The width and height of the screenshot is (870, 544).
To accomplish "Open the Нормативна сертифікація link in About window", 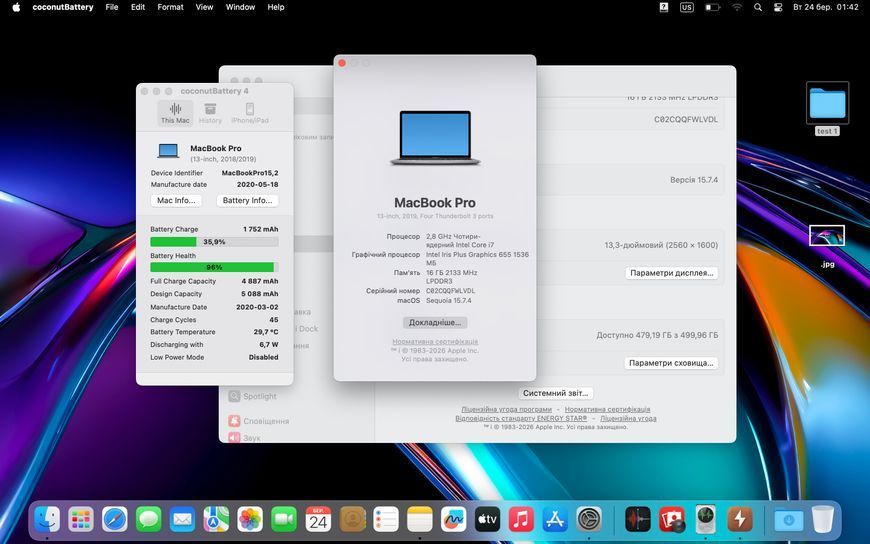I will (435, 342).
